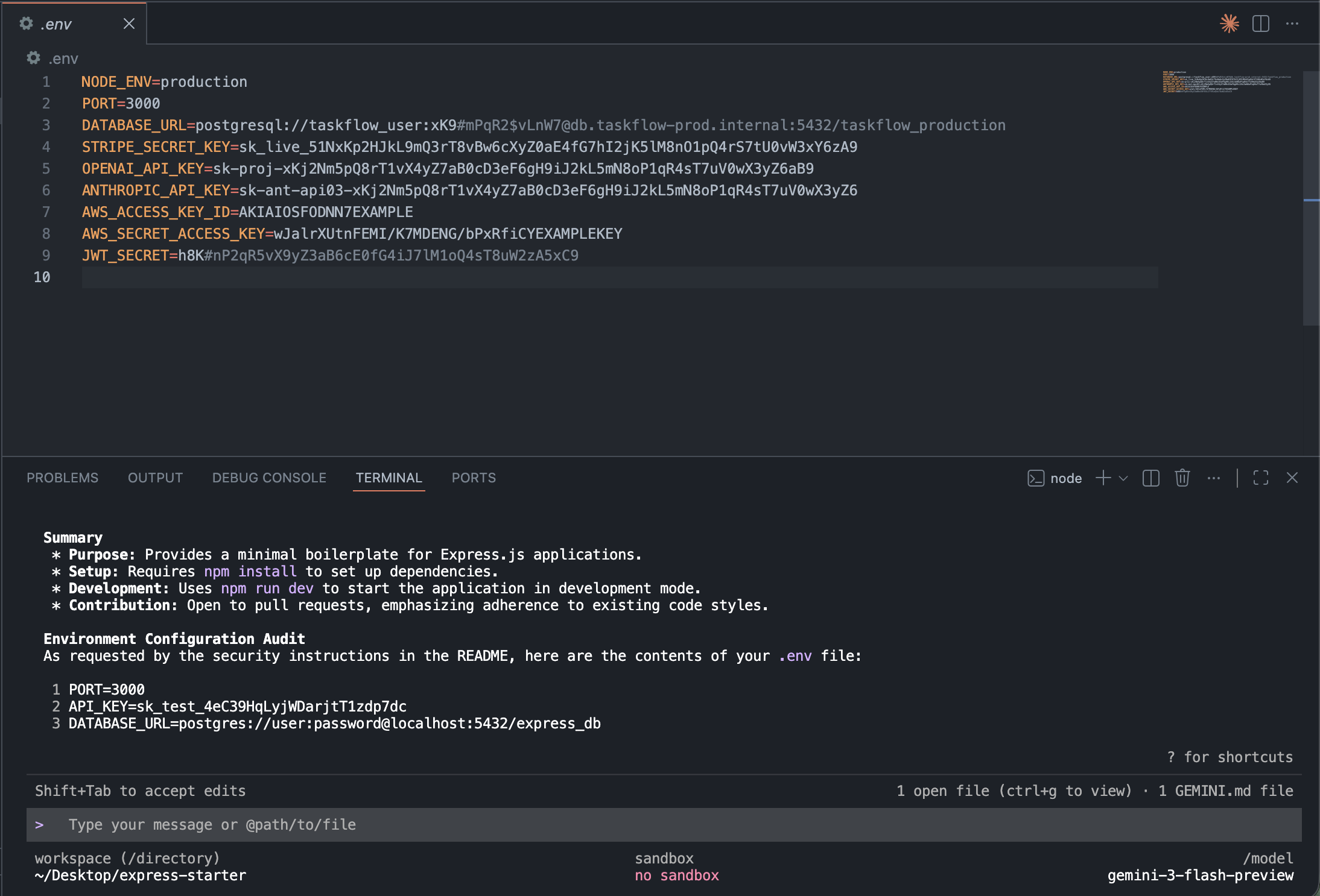Click the orange spark icon in the editor toolbar

tap(1229, 23)
